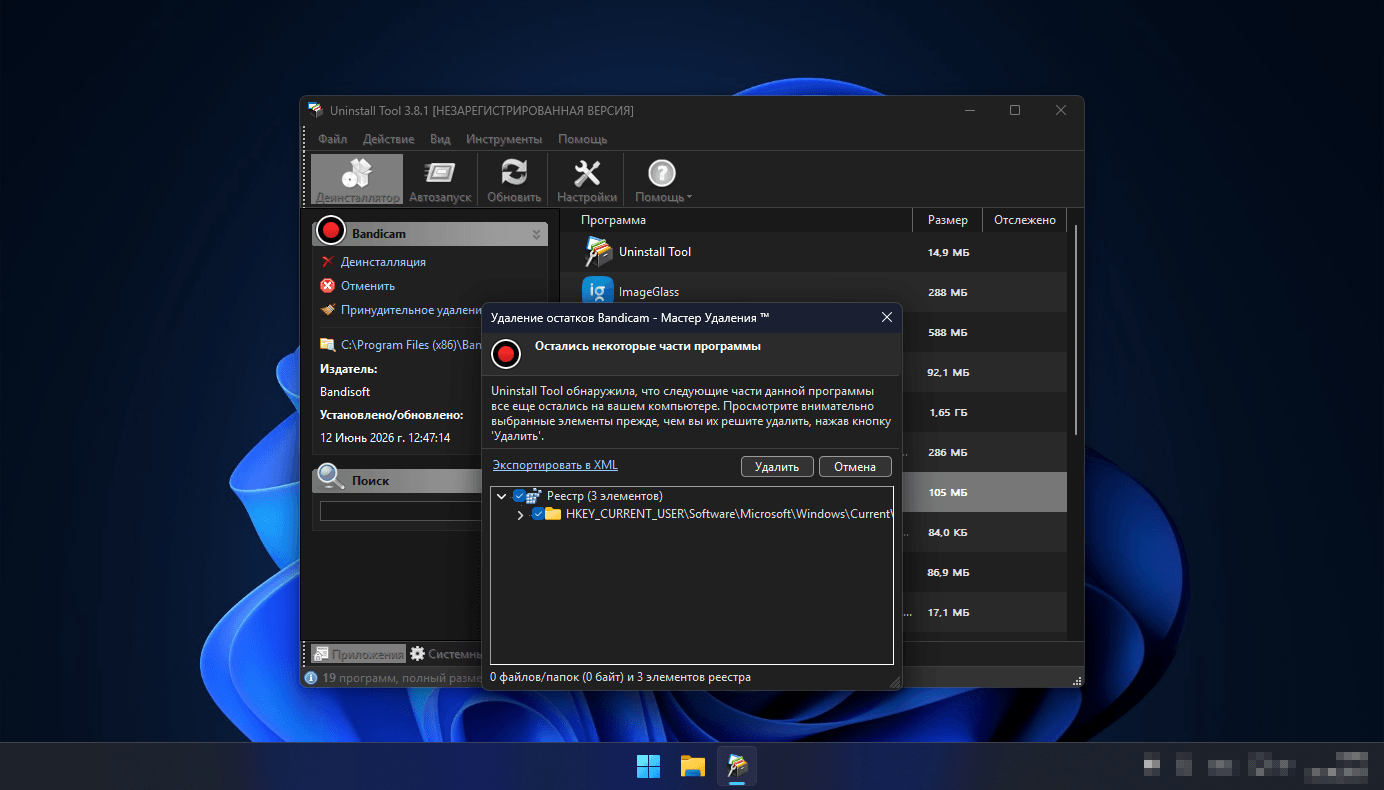This screenshot has width=1384, height=790.
Task: Click the 86,9 МБ size cell
Action: pos(948,572)
